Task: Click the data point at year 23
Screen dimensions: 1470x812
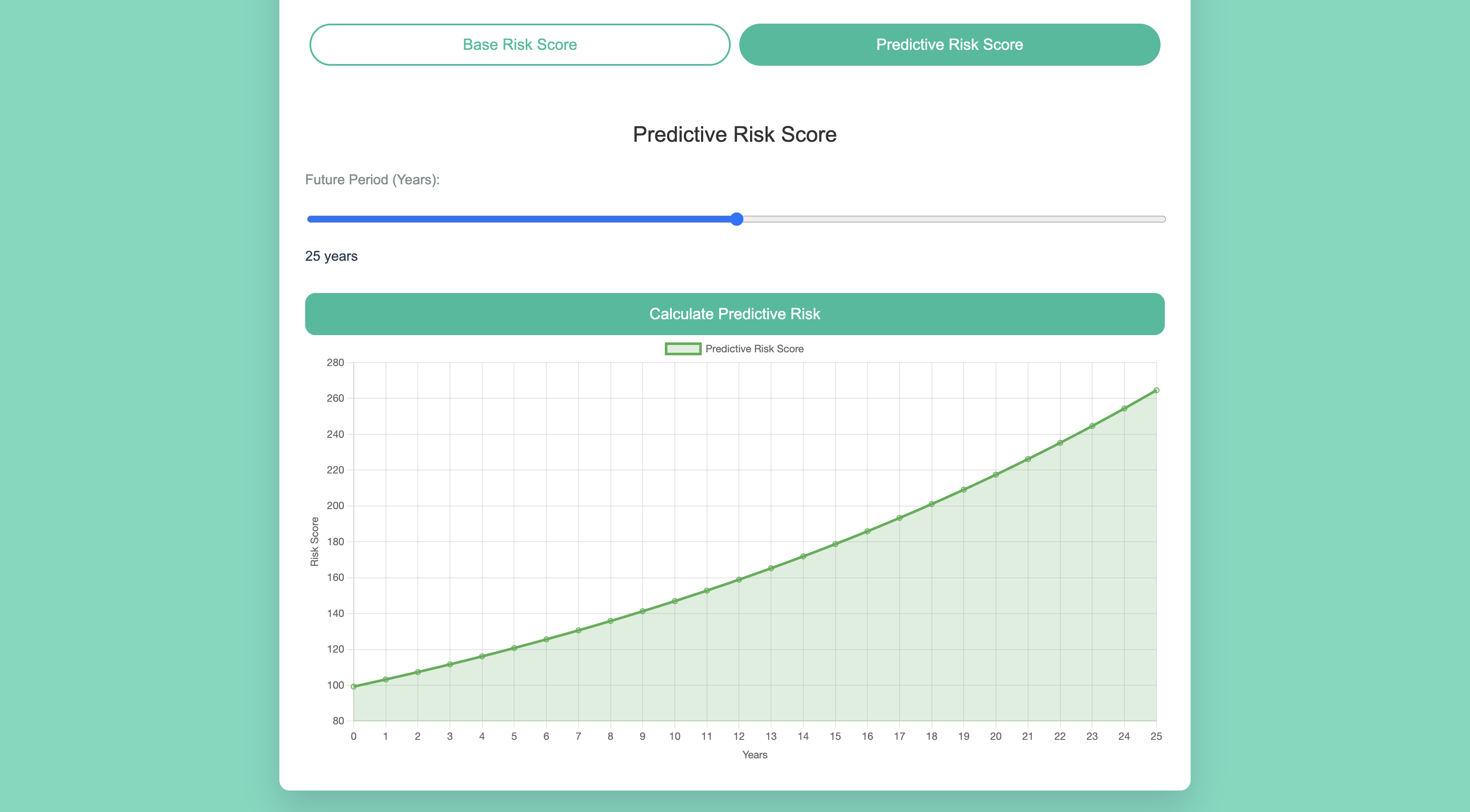Action: point(1092,426)
